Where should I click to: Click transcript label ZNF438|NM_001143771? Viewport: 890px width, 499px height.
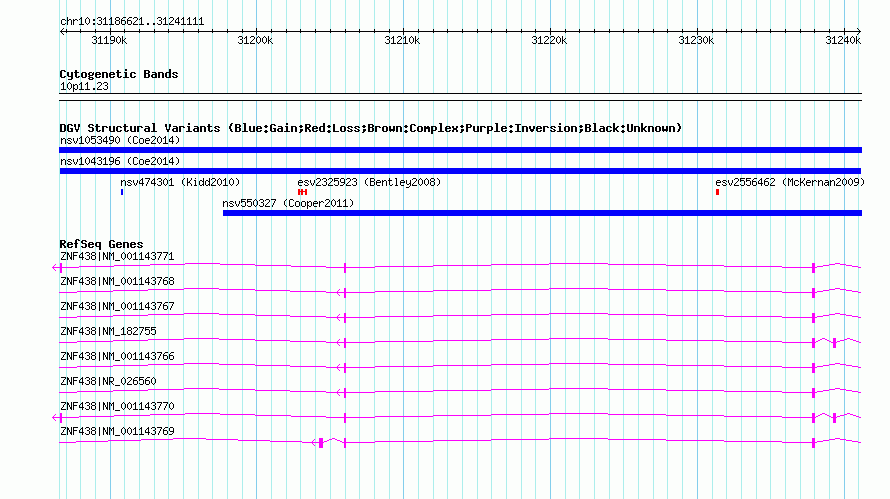pos(117,257)
